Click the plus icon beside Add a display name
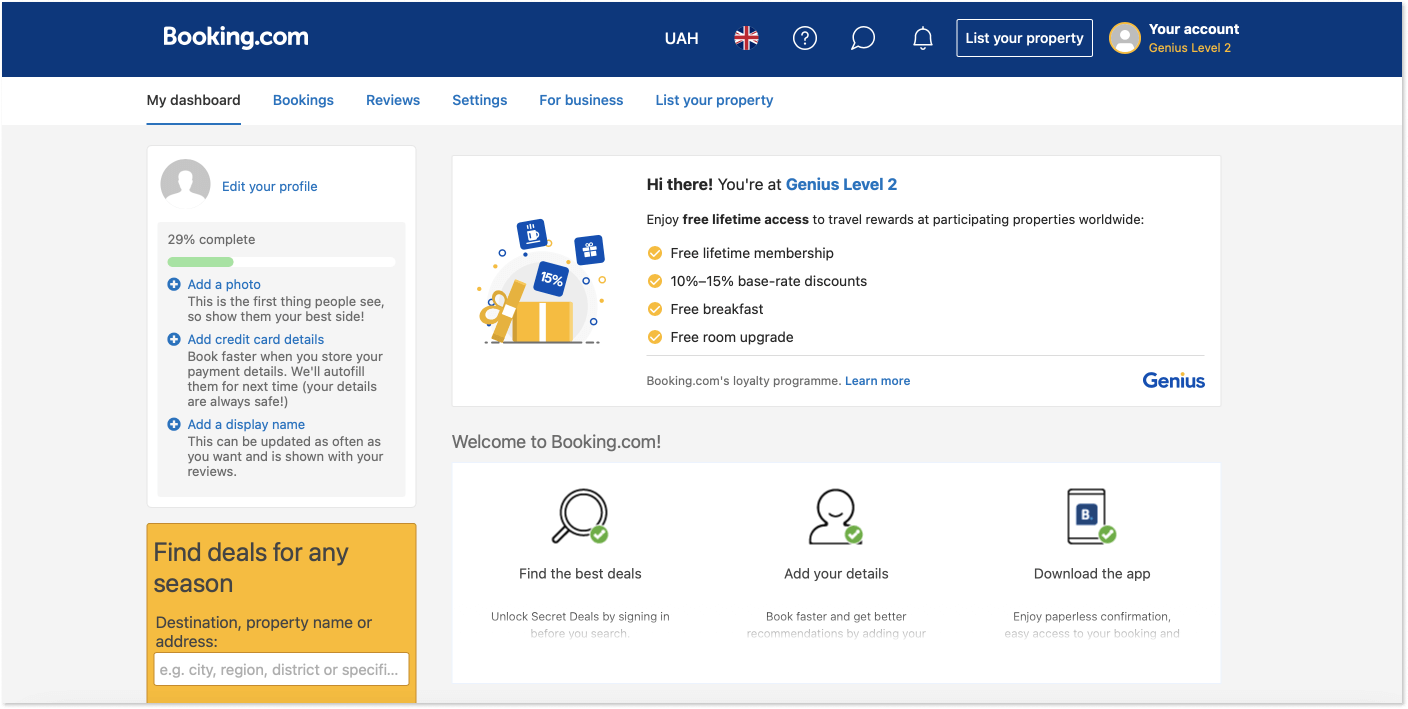This screenshot has width=1408, height=709. (x=174, y=425)
